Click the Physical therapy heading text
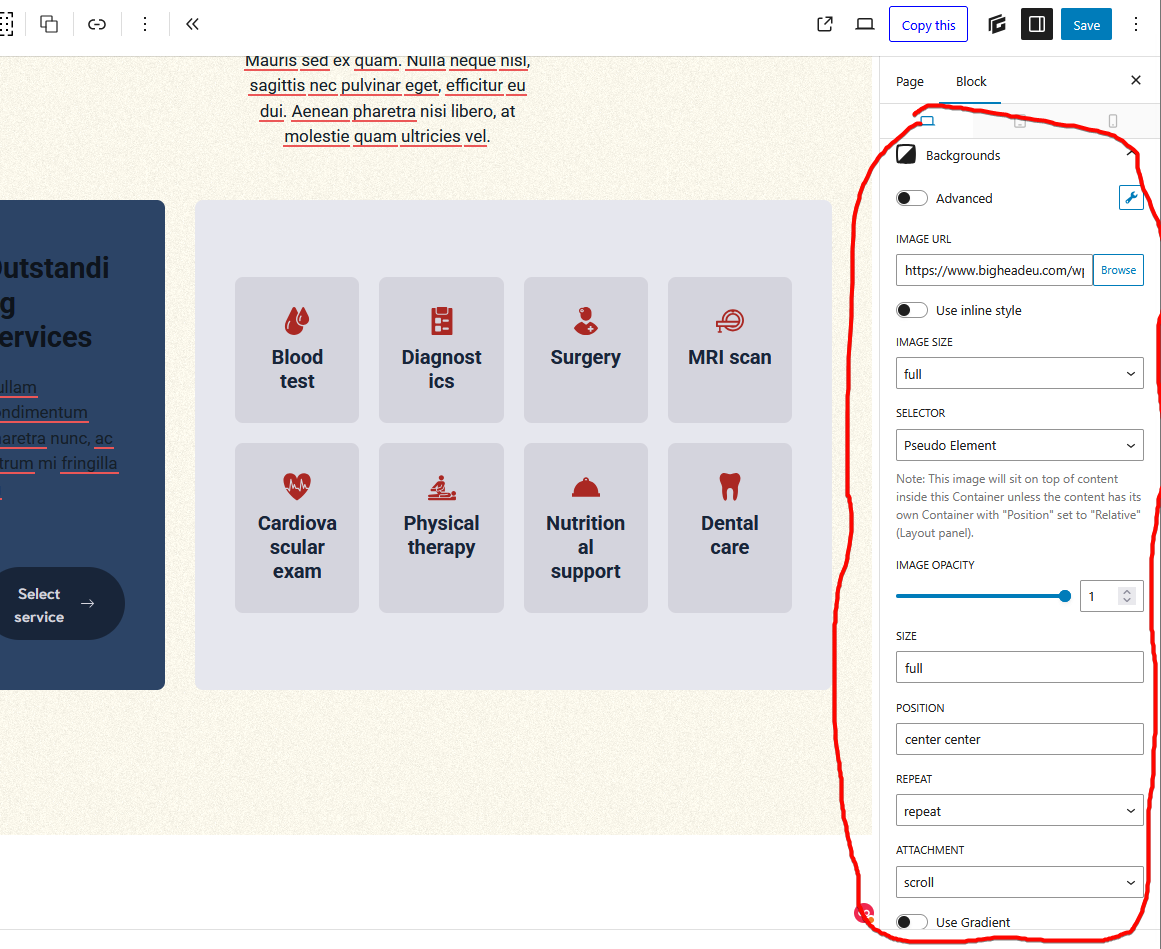 pos(442,534)
